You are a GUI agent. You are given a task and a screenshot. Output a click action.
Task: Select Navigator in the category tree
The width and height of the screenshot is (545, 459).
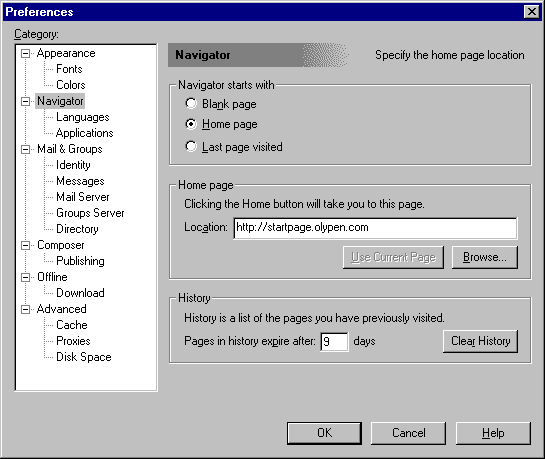pos(60,101)
